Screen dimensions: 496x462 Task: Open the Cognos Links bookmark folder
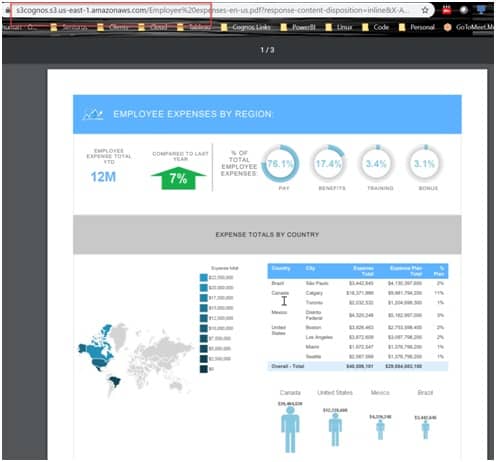coord(246,27)
